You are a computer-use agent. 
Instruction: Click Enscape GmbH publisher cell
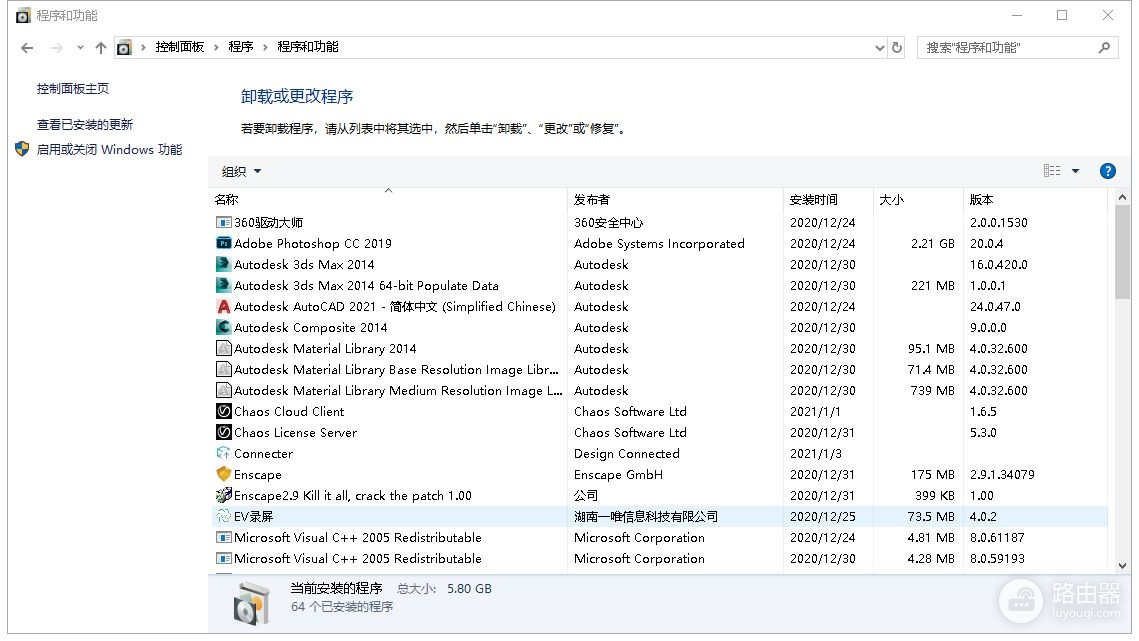pyautogui.click(x=618, y=475)
